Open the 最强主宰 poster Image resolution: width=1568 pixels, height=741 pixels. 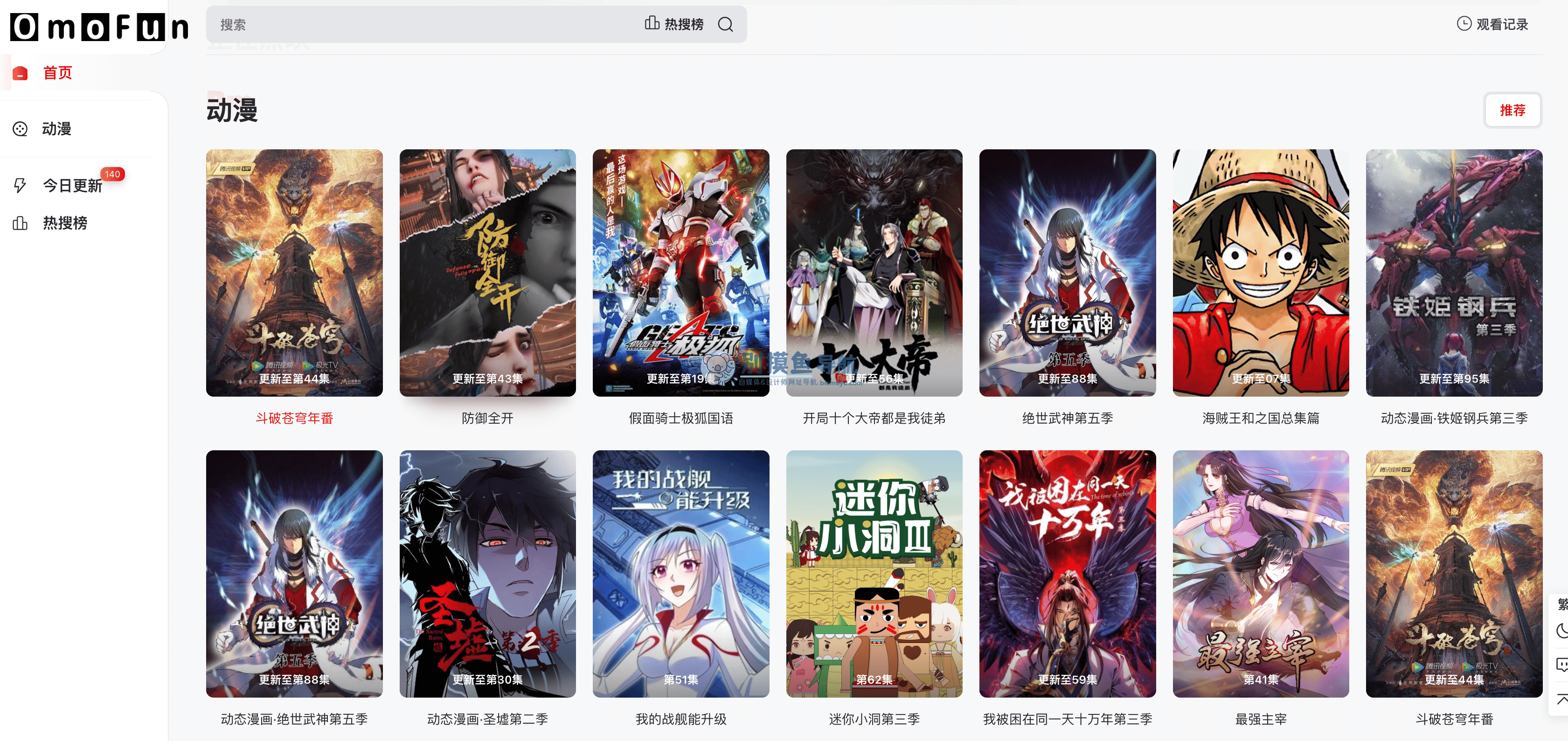[x=1261, y=573]
